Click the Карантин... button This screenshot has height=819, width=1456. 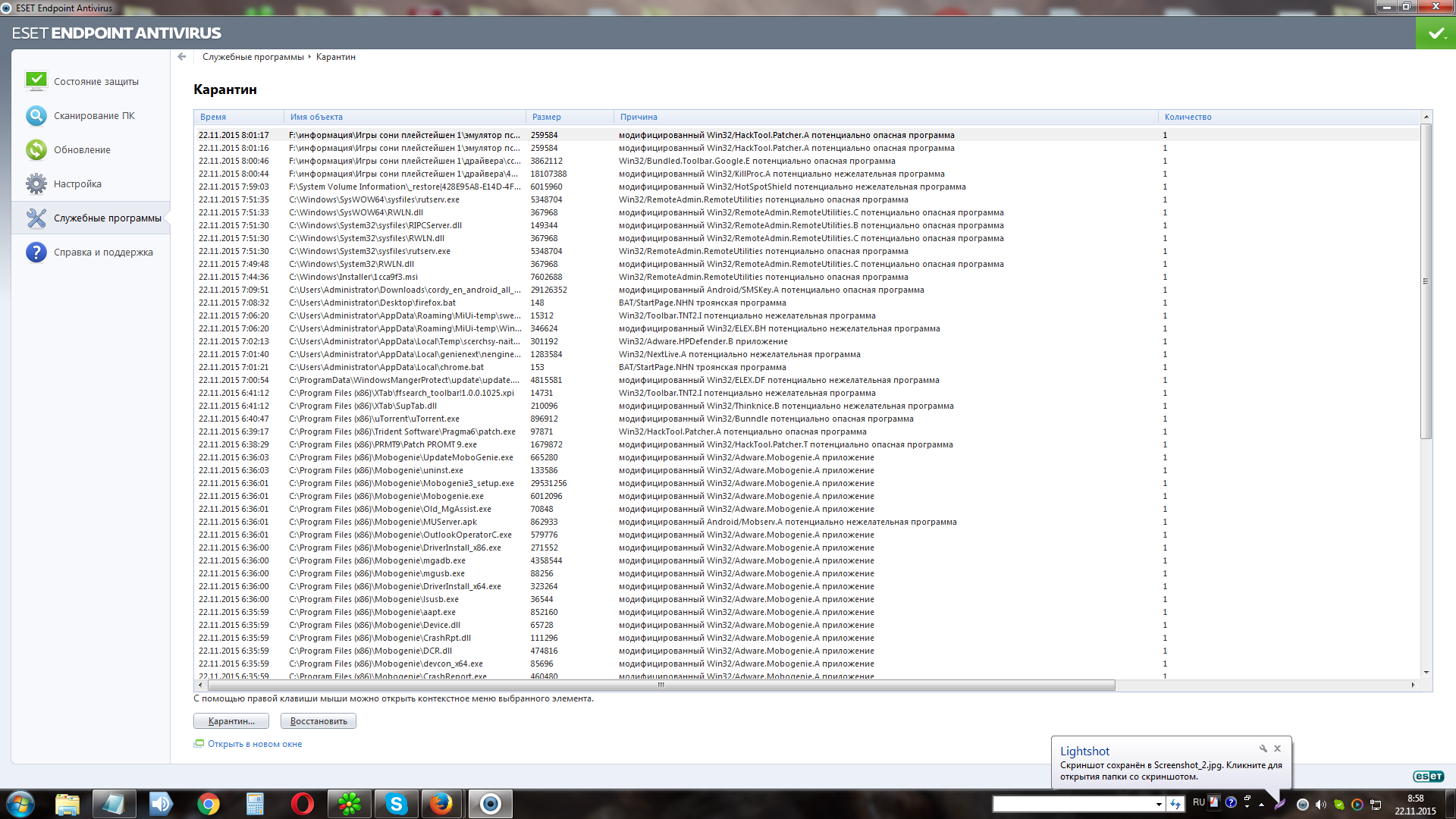point(231,721)
